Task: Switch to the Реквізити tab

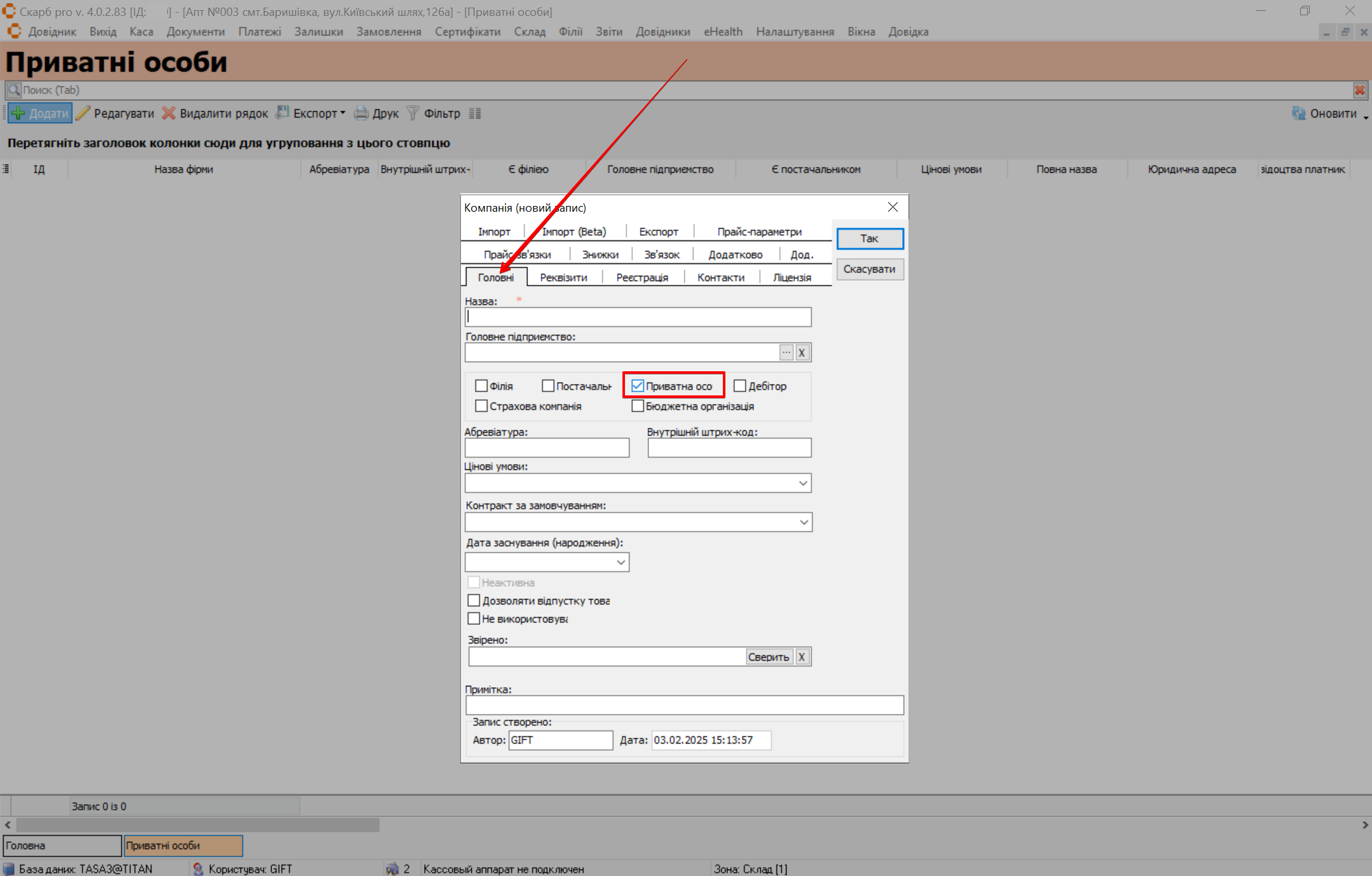Action: pyautogui.click(x=563, y=277)
